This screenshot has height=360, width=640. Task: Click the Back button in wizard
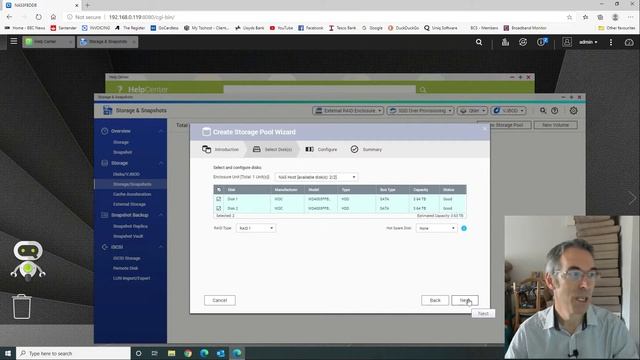point(435,300)
